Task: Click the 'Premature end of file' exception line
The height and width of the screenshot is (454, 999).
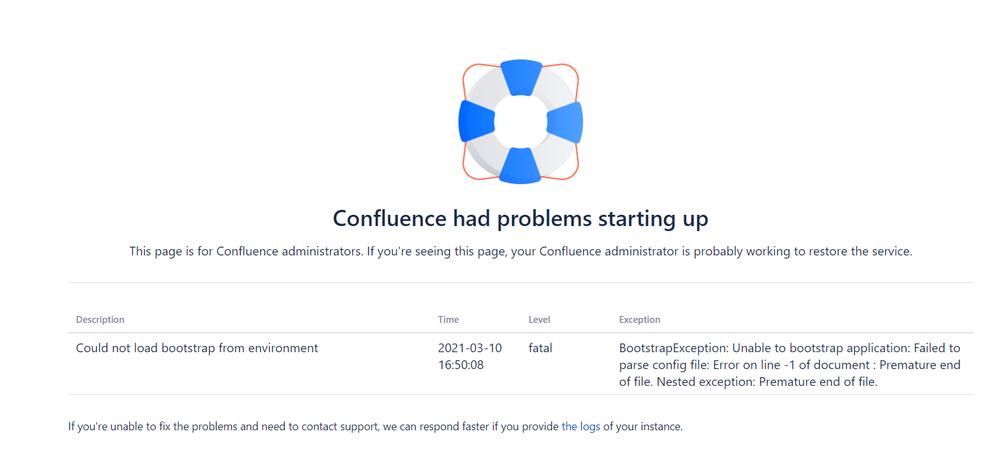Action: click(x=748, y=383)
